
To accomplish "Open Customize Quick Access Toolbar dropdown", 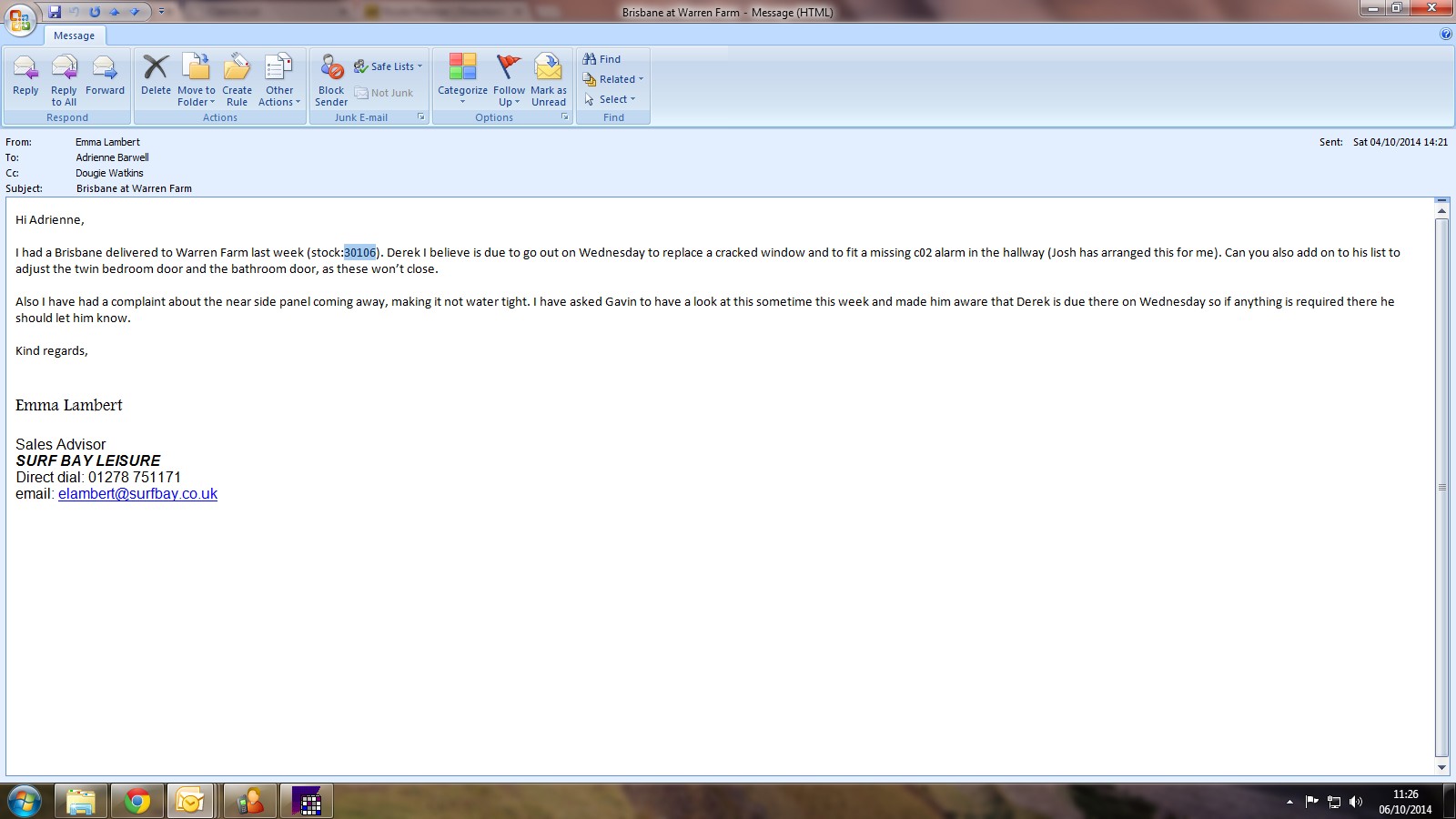I will [x=161, y=12].
